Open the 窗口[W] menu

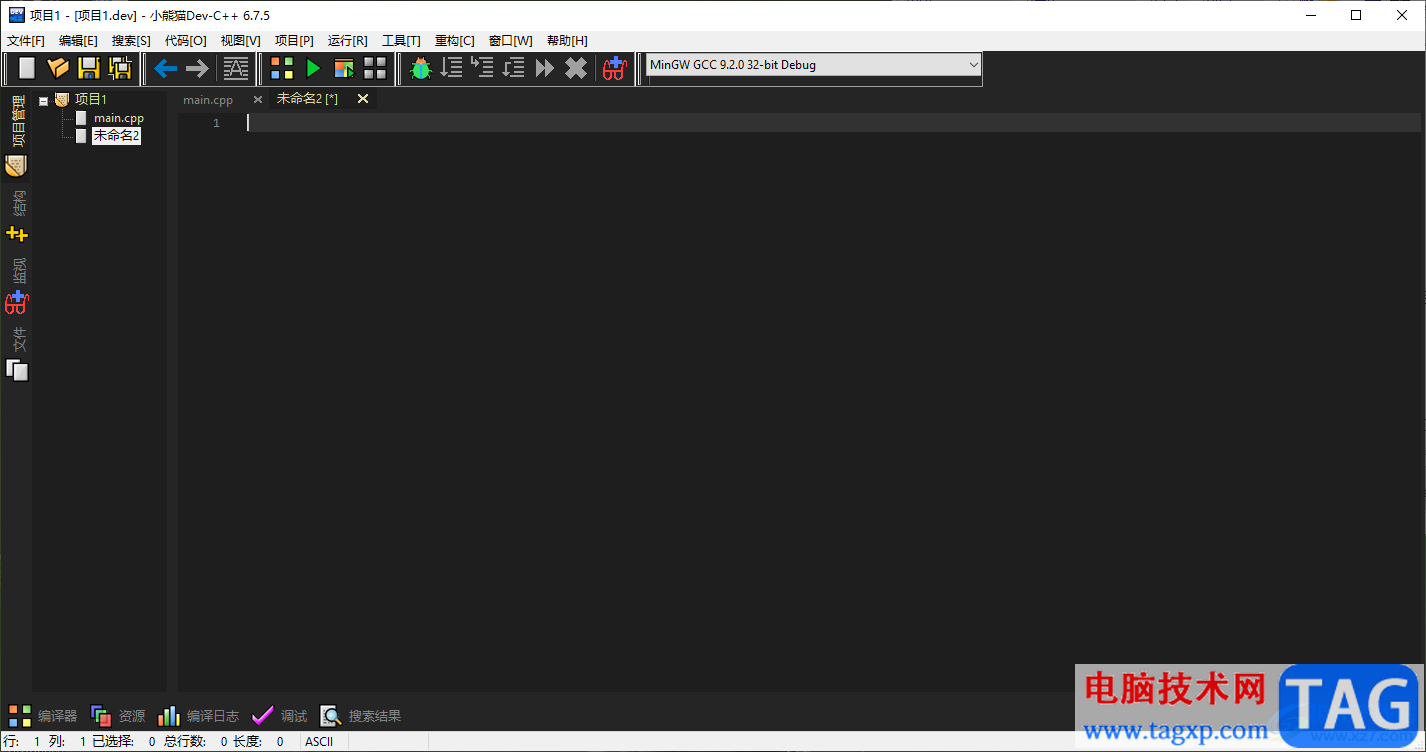click(510, 41)
